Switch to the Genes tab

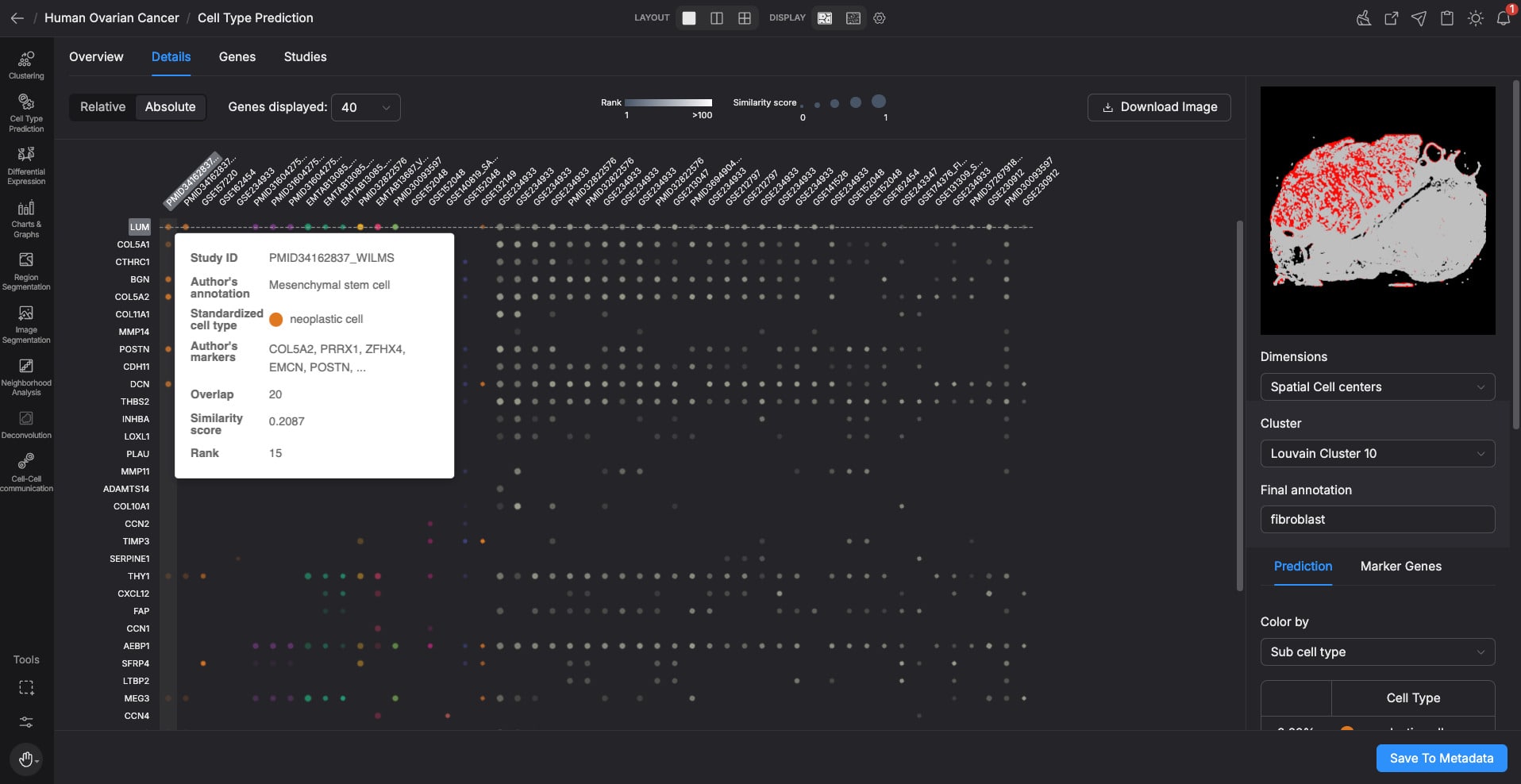click(237, 57)
